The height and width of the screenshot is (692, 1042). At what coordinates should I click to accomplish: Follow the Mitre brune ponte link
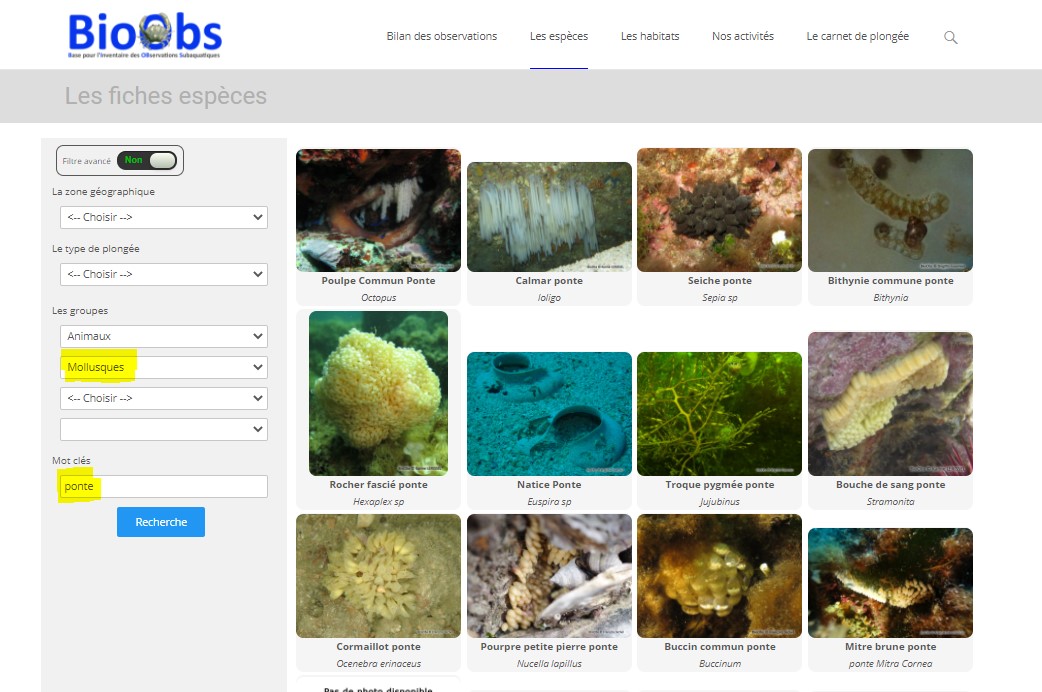click(x=890, y=646)
